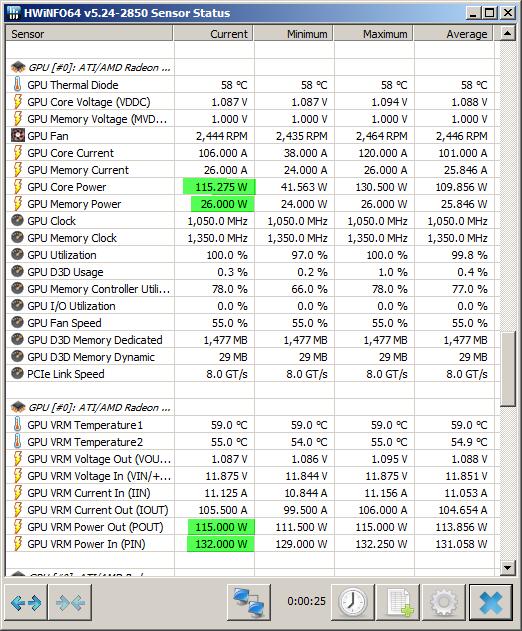Viewport: 522px width, 631px height.
Task: Select the GPU Memory Current row label
Action: click(78, 170)
